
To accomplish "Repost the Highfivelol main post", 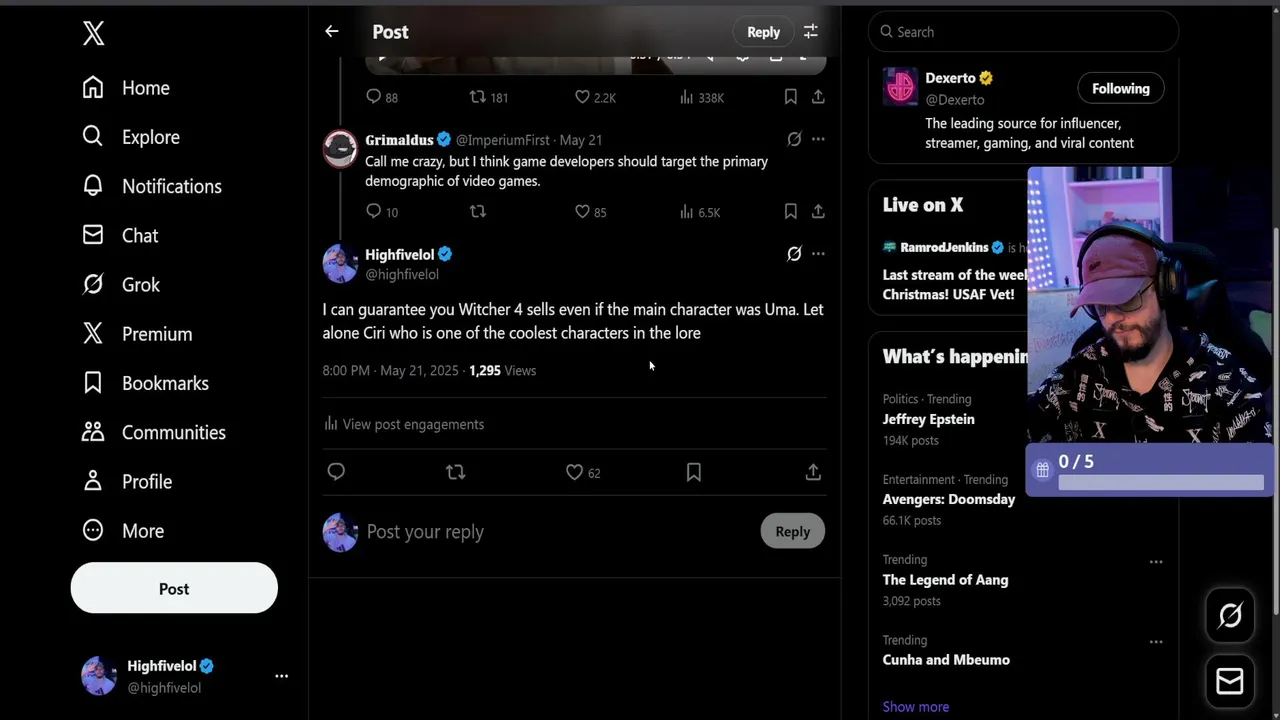I will (456, 472).
